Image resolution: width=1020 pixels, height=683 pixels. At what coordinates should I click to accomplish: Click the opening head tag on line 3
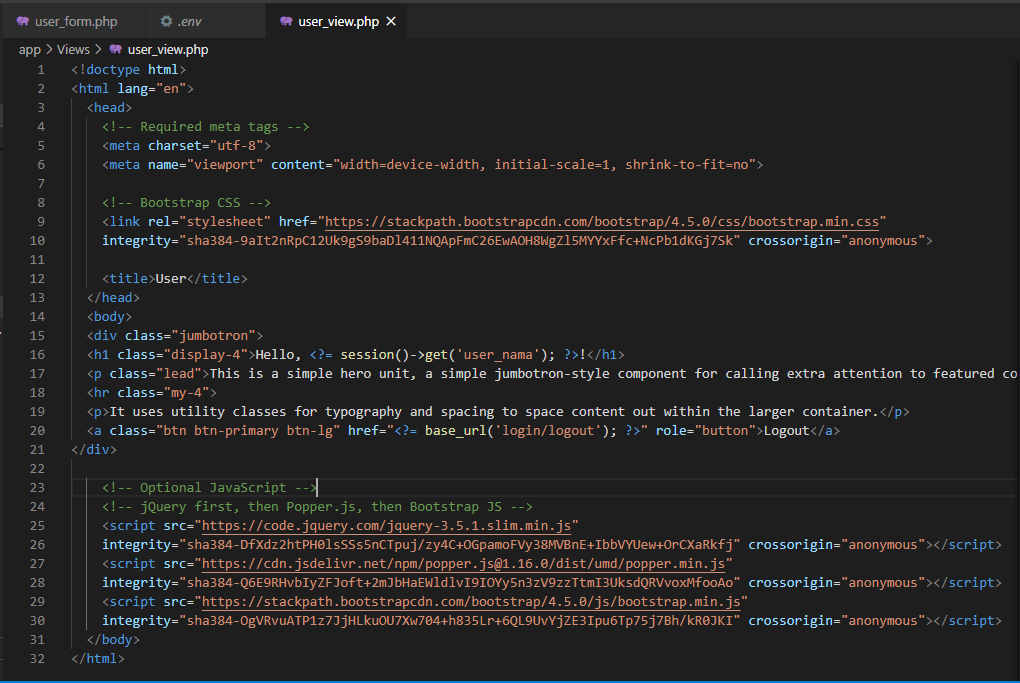109,107
